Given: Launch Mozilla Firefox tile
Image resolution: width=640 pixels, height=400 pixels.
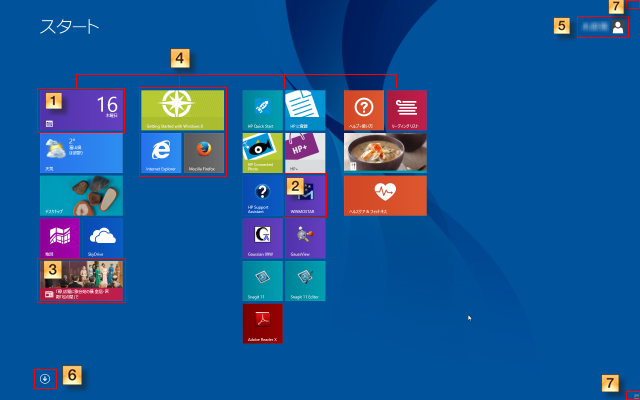Looking at the screenshot, I should pyautogui.click(x=204, y=153).
